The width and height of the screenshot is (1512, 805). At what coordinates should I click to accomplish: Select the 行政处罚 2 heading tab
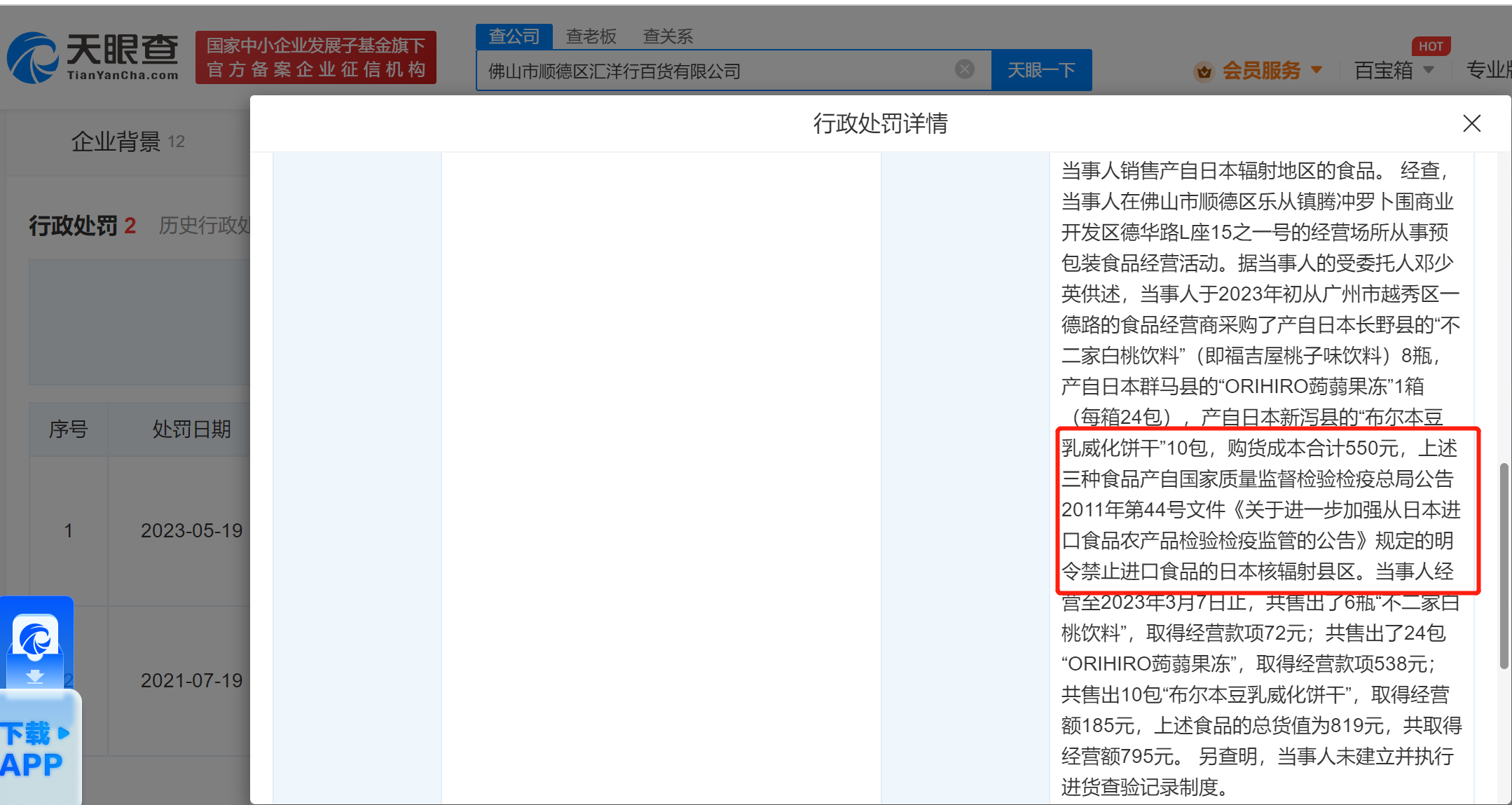82,226
